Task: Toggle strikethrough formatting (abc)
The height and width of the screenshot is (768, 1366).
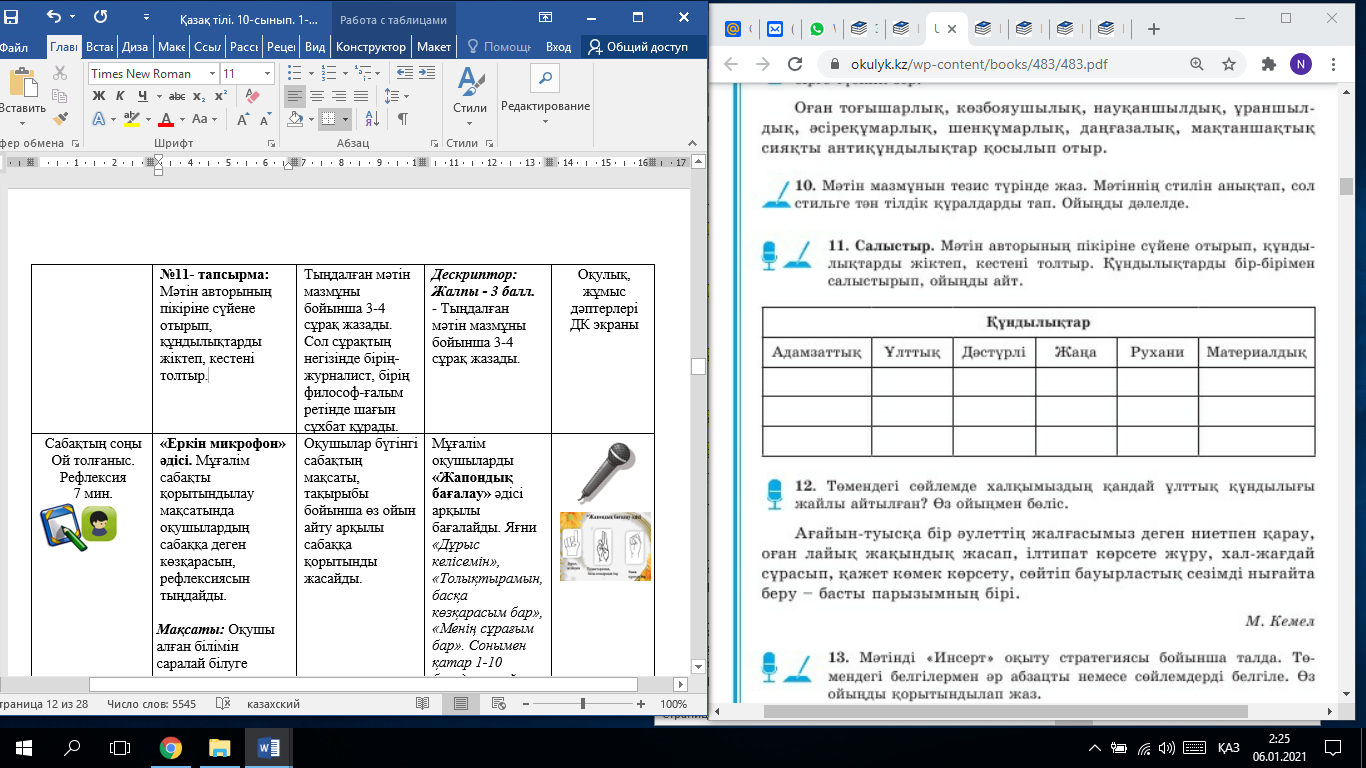Action: click(x=177, y=96)
